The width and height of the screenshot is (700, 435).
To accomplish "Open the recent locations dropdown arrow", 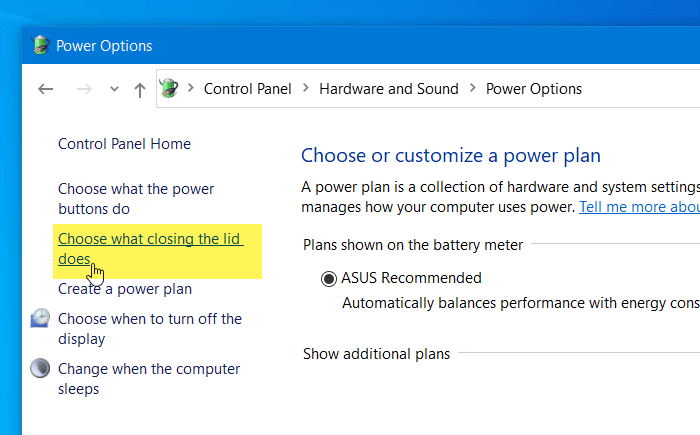I will [x=114, y=89].
